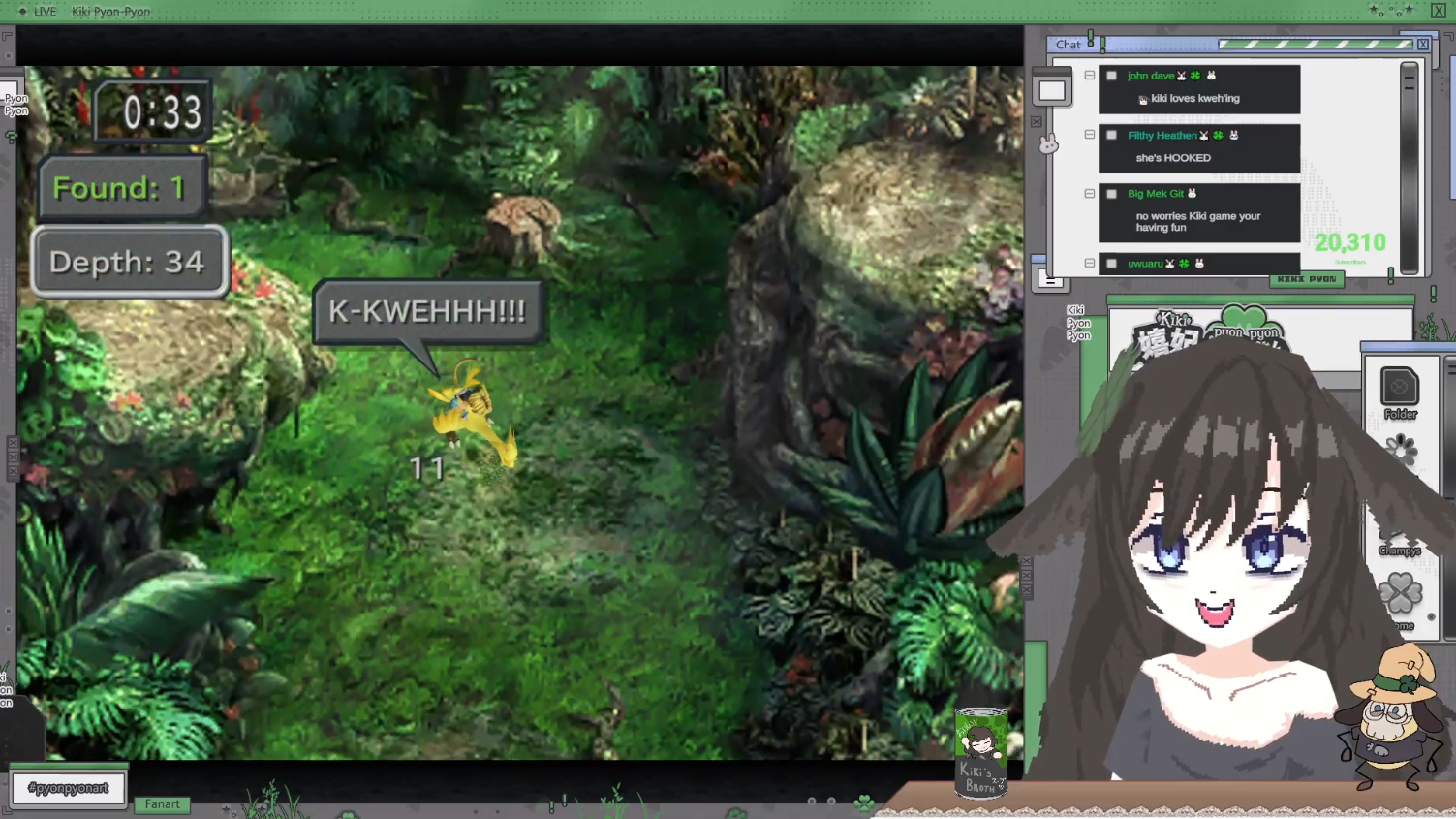The height and width of the screenshot is (819, 1456).
Task: Click the Kiki's Broth can
Action: (980, 753)
